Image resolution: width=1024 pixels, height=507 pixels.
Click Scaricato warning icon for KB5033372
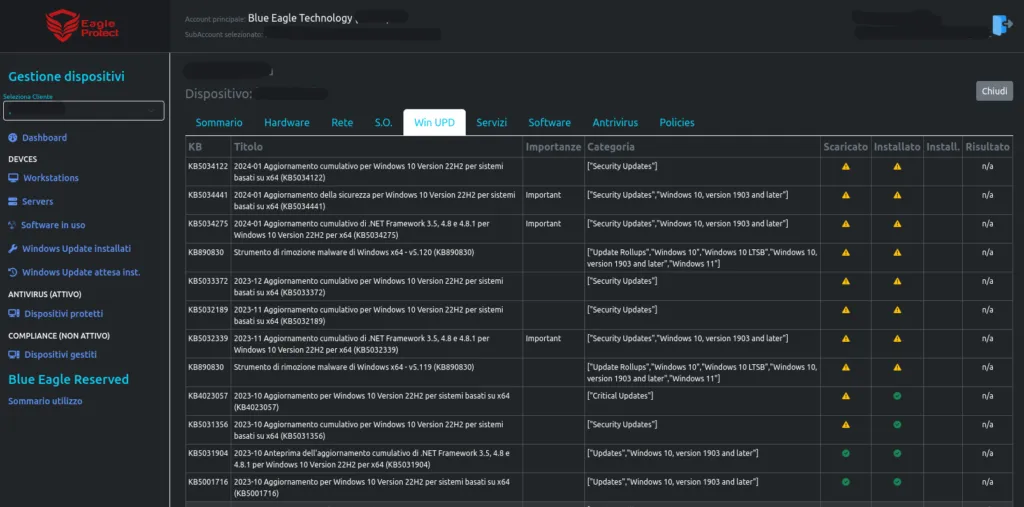(846, 281)
